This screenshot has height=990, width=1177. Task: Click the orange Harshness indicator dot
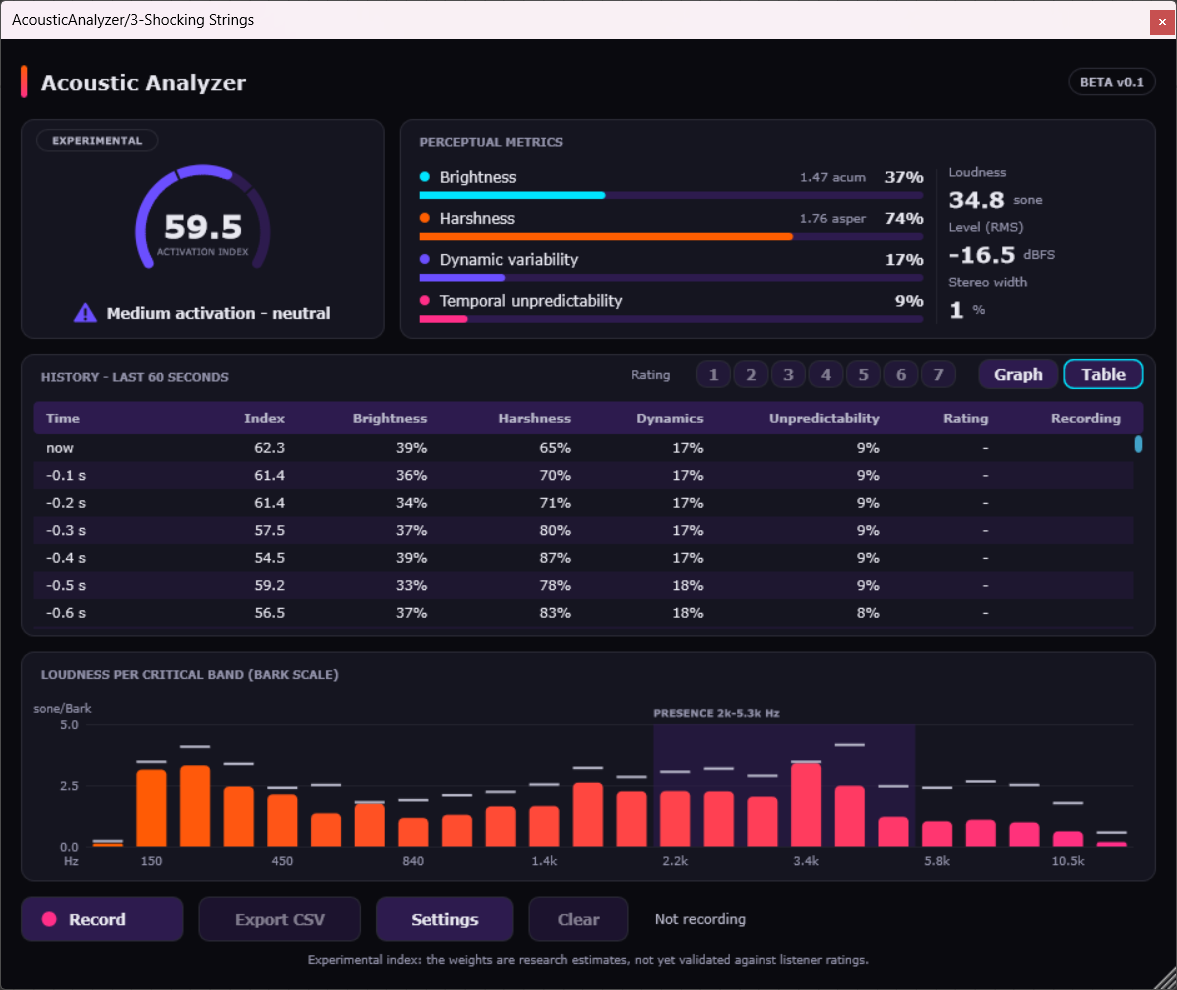click(425, 218)
